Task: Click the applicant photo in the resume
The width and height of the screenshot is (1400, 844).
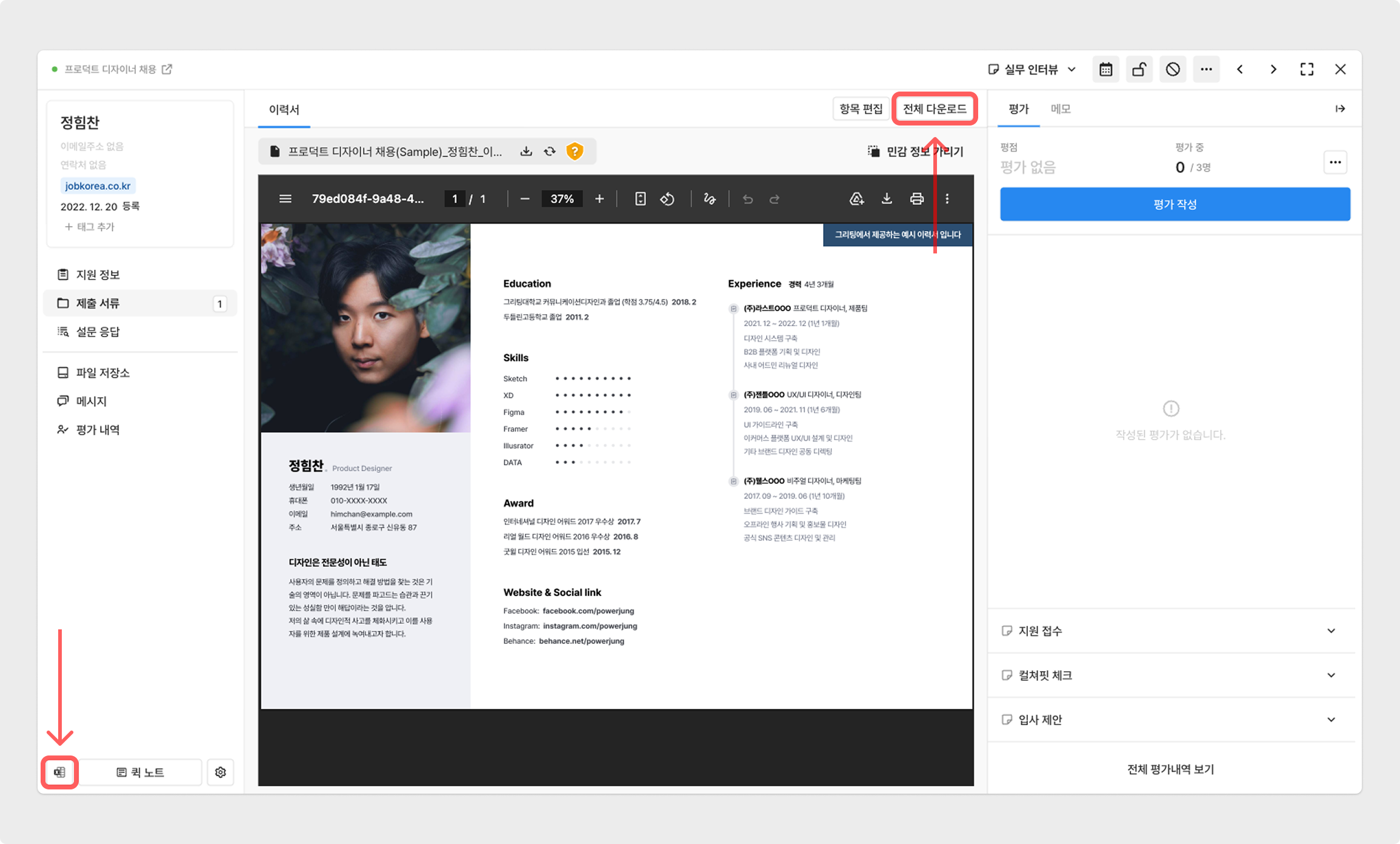Action: [365, 328]
